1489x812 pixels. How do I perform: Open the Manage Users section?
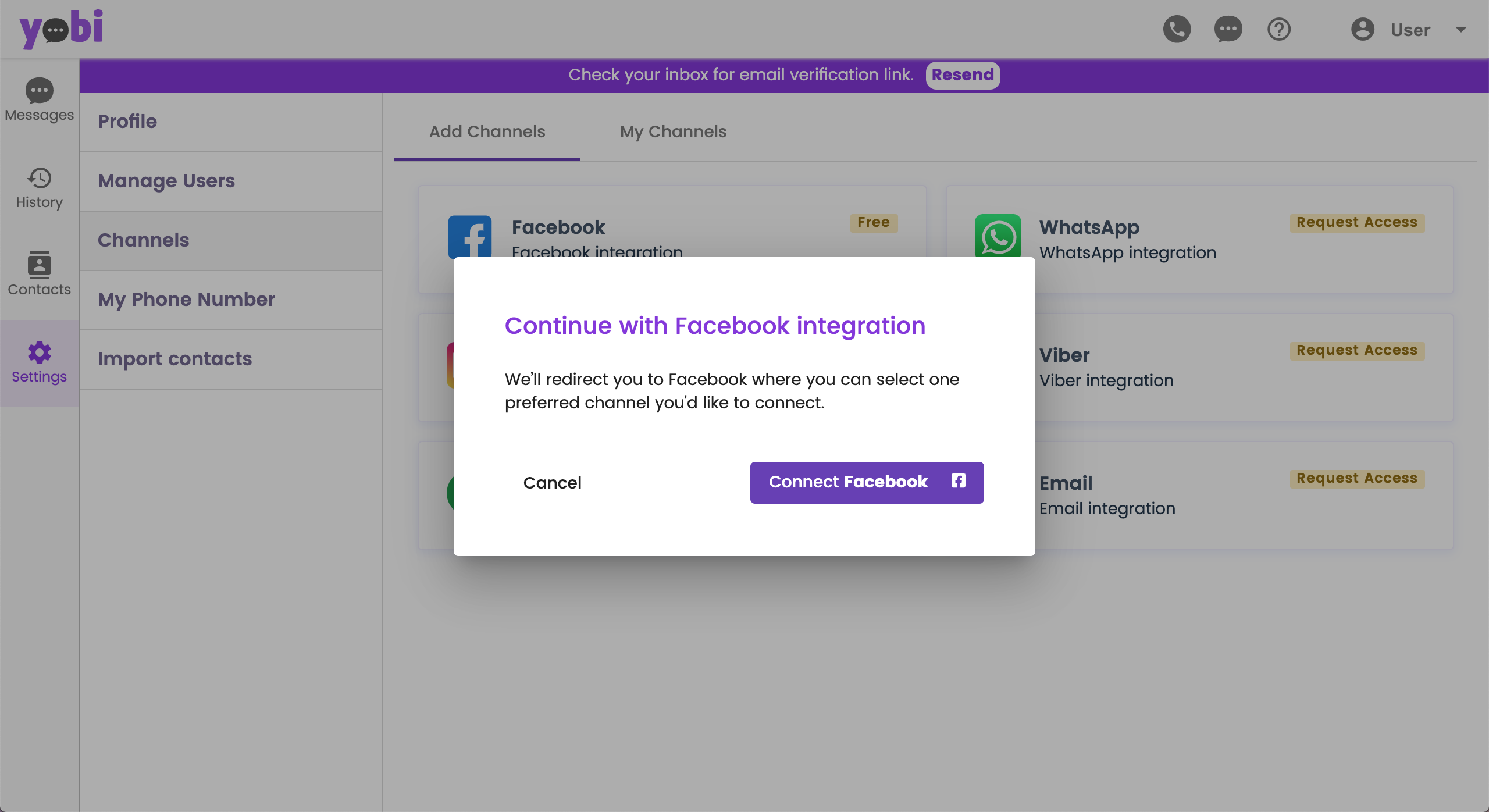(231, 181)
